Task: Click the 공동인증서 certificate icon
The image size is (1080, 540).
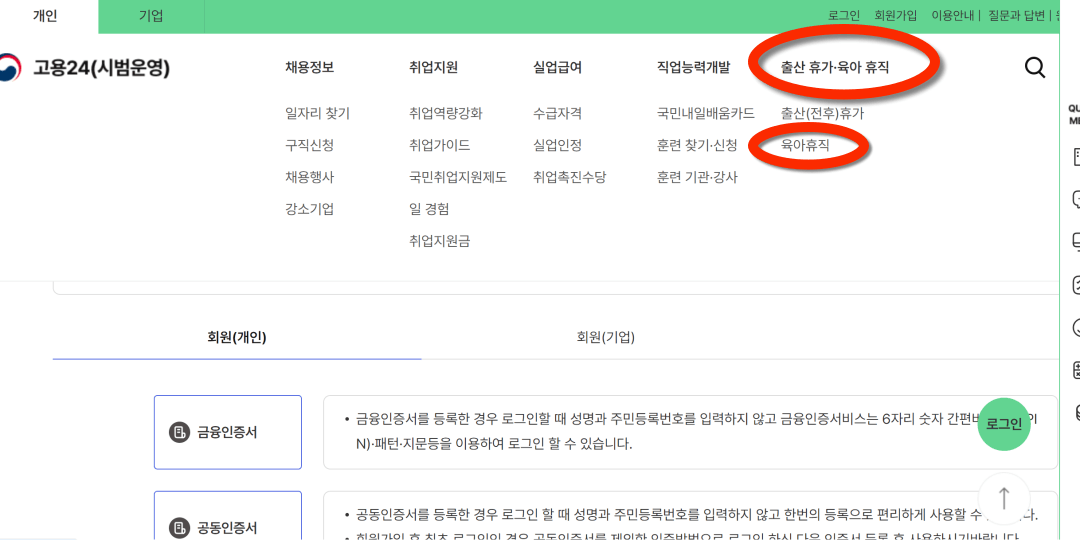Action: (179, 528)
